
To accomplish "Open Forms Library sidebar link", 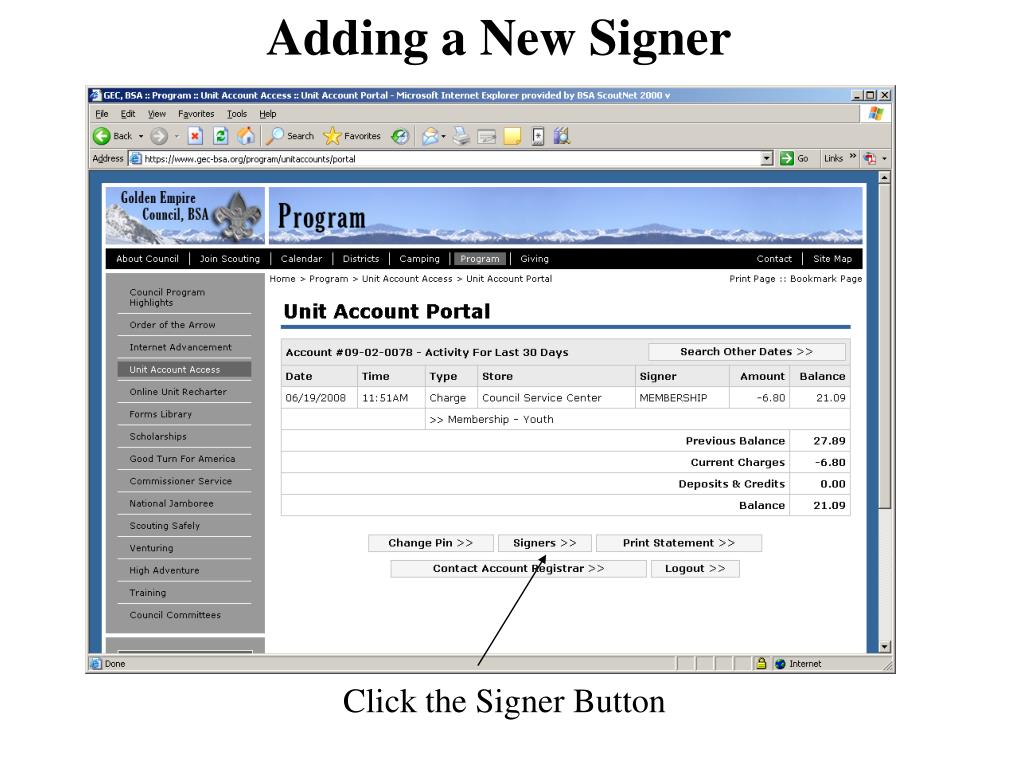I will [161, 414].
